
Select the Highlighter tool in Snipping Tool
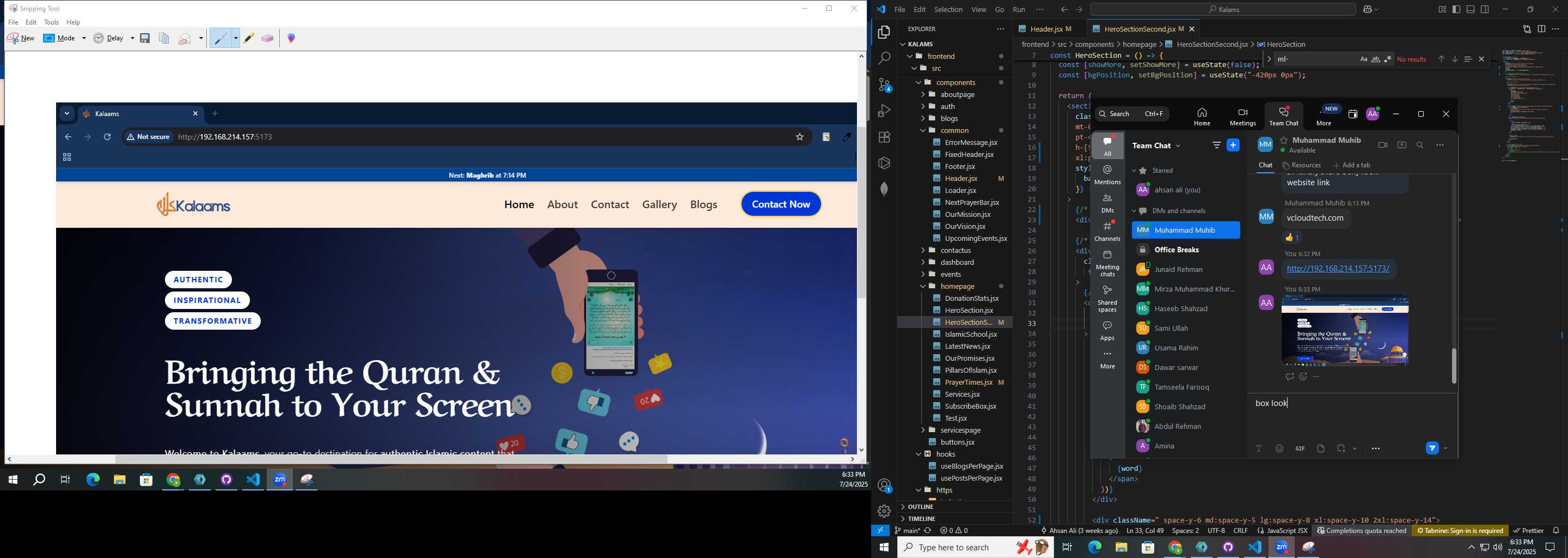(x=248, y=38)
